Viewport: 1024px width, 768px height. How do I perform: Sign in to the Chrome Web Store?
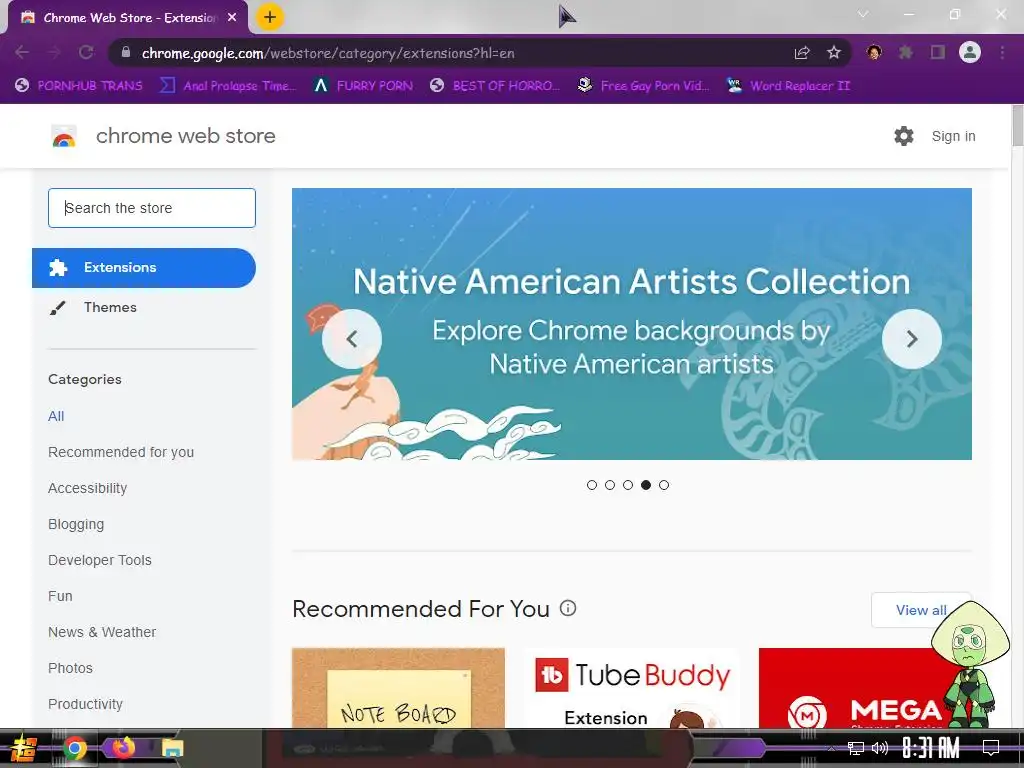pos(953,136)
